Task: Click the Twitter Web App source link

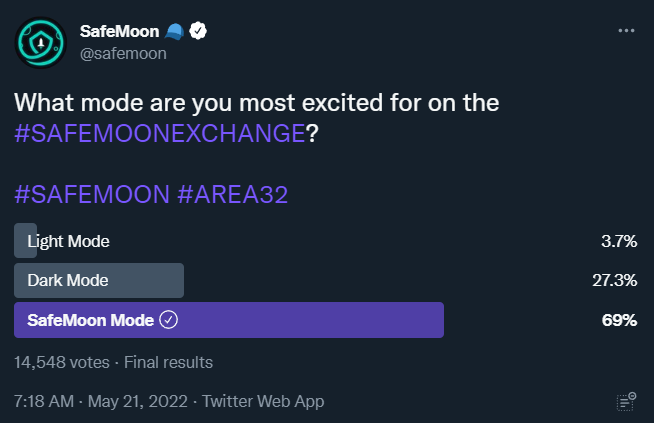Action: pyautogui.click(x=263, y=401)
